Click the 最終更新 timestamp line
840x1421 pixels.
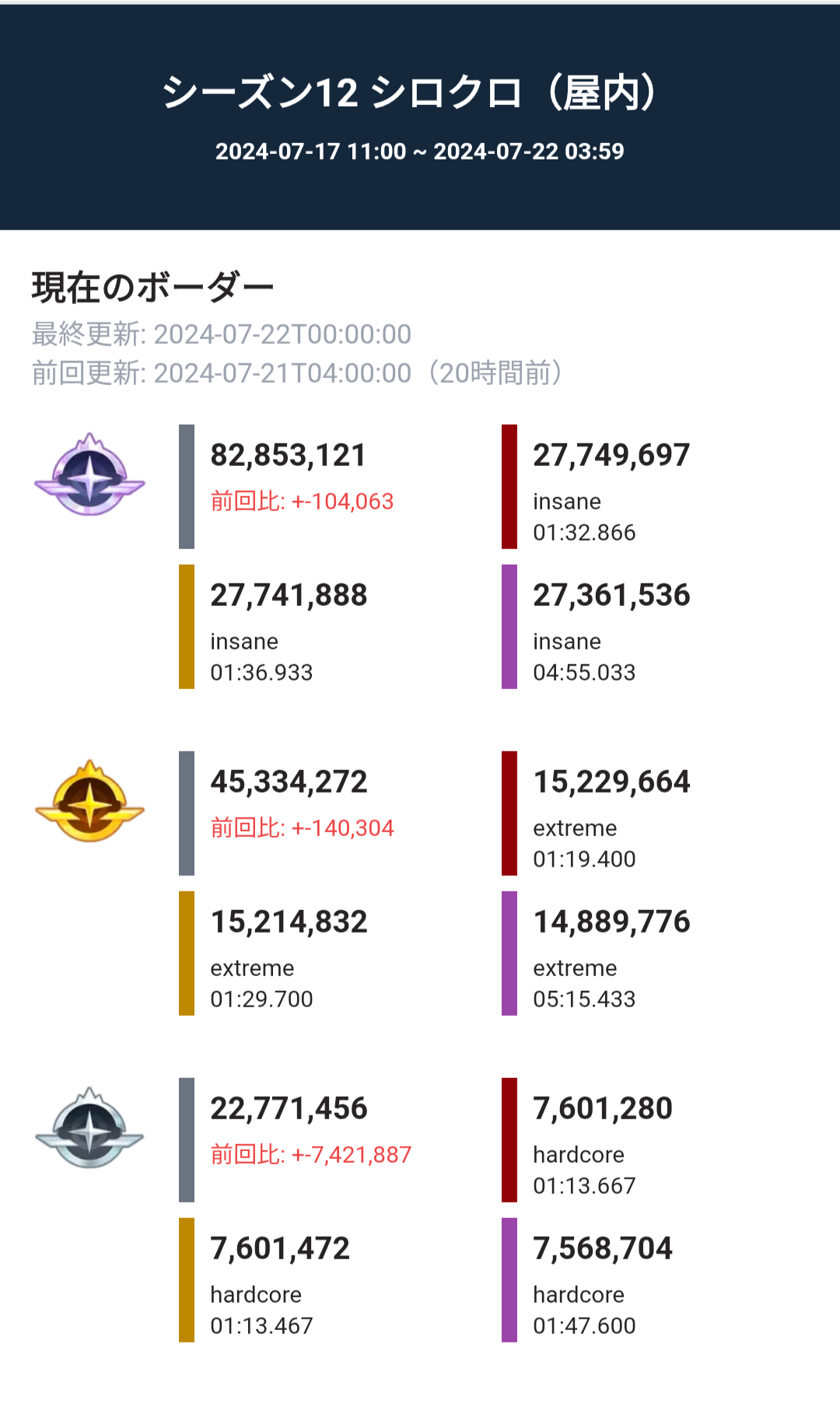pyautogui.click(x=222, y=334)
